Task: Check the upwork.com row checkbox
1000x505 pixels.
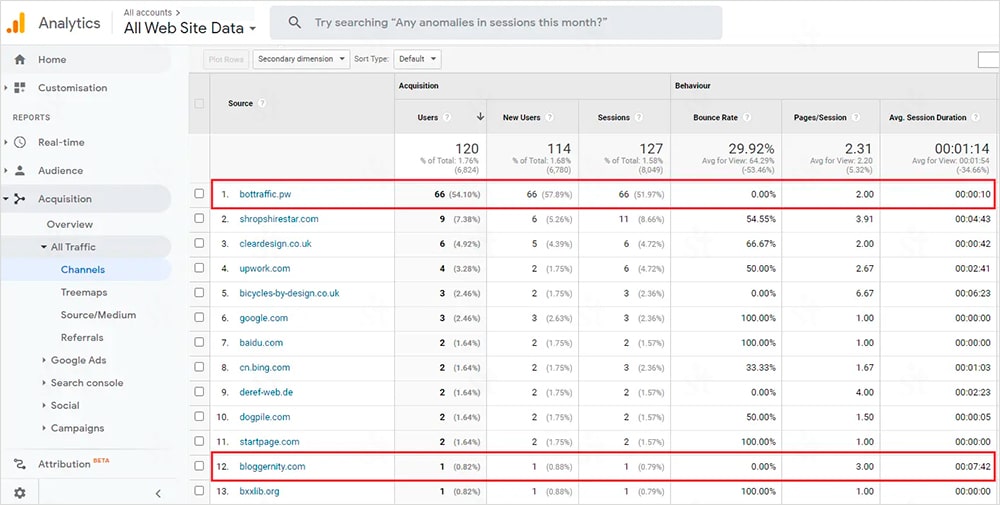Action: (x=199, y=268)
